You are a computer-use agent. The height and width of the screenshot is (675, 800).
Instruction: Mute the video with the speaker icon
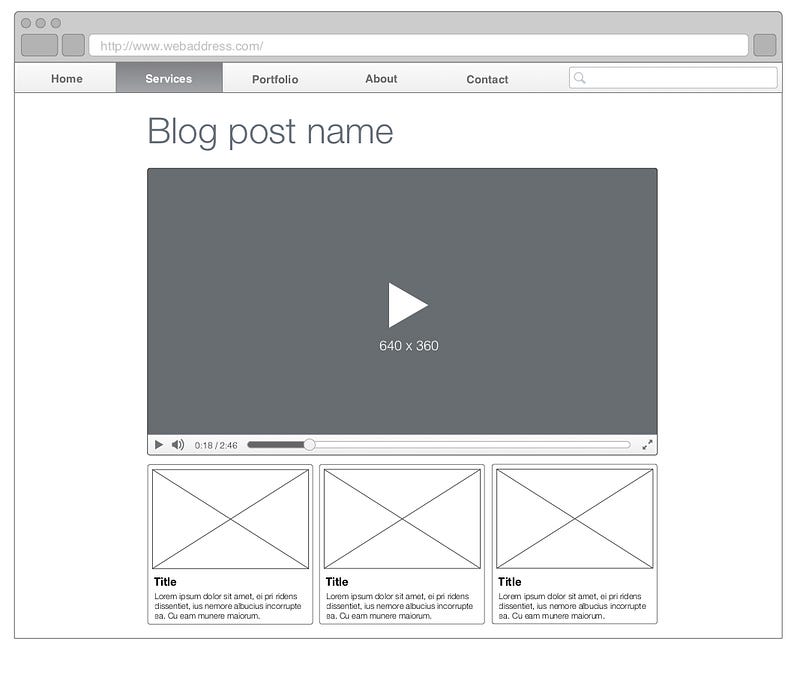click(178, 445)
